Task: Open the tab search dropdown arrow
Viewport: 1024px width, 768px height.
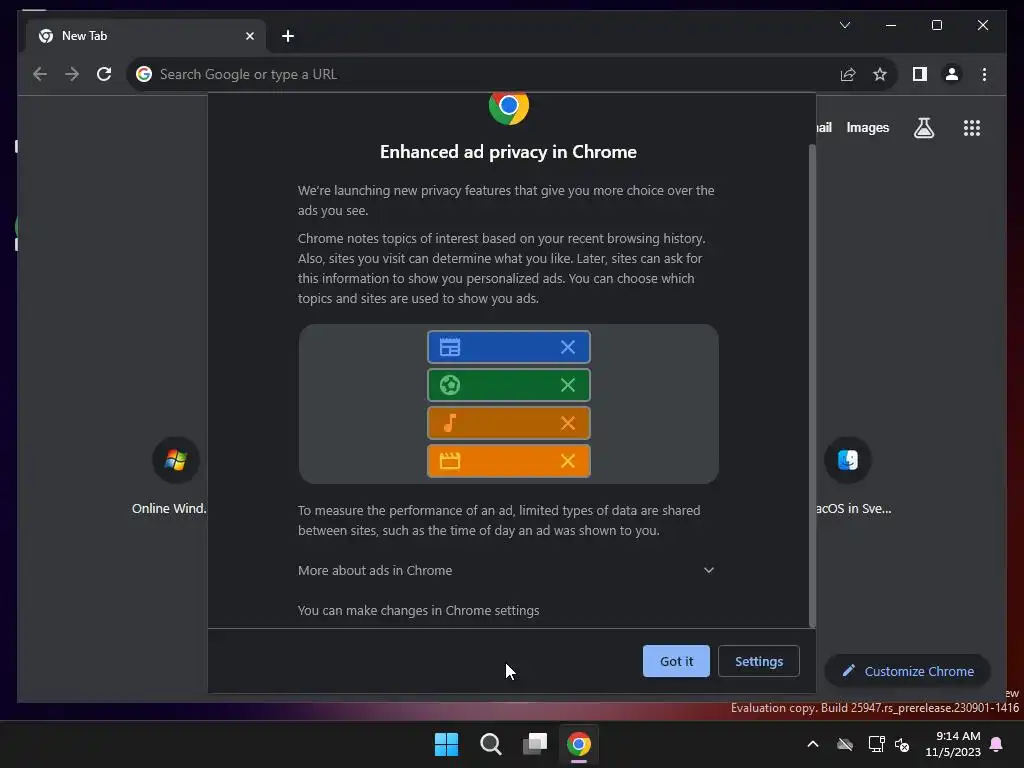Action: (x=844, y=25)
